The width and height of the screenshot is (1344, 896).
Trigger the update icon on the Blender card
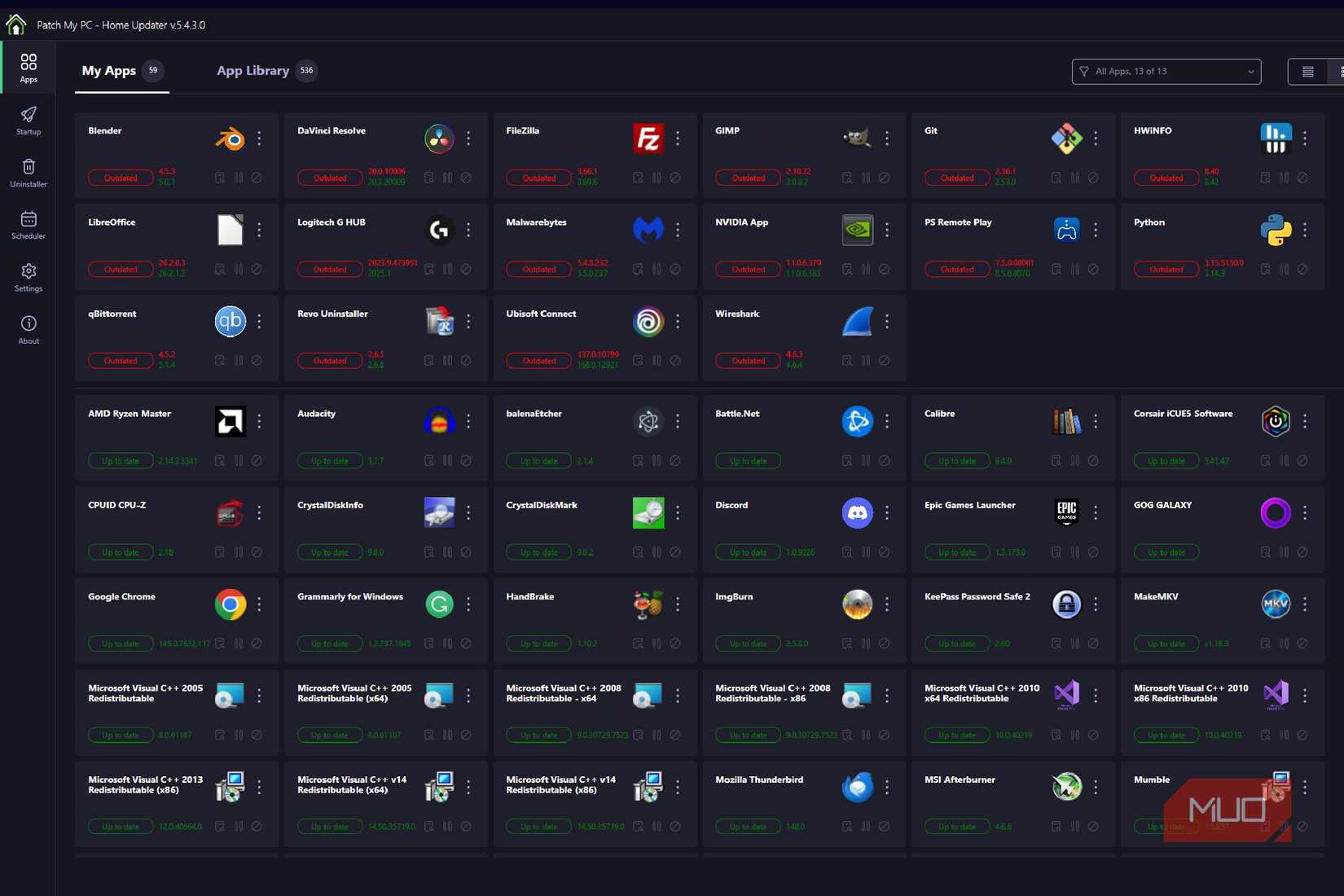pos(219,178)
